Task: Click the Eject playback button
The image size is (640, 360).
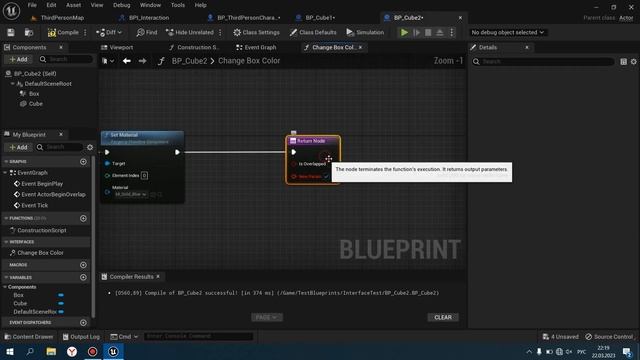Action: (440, 32)
